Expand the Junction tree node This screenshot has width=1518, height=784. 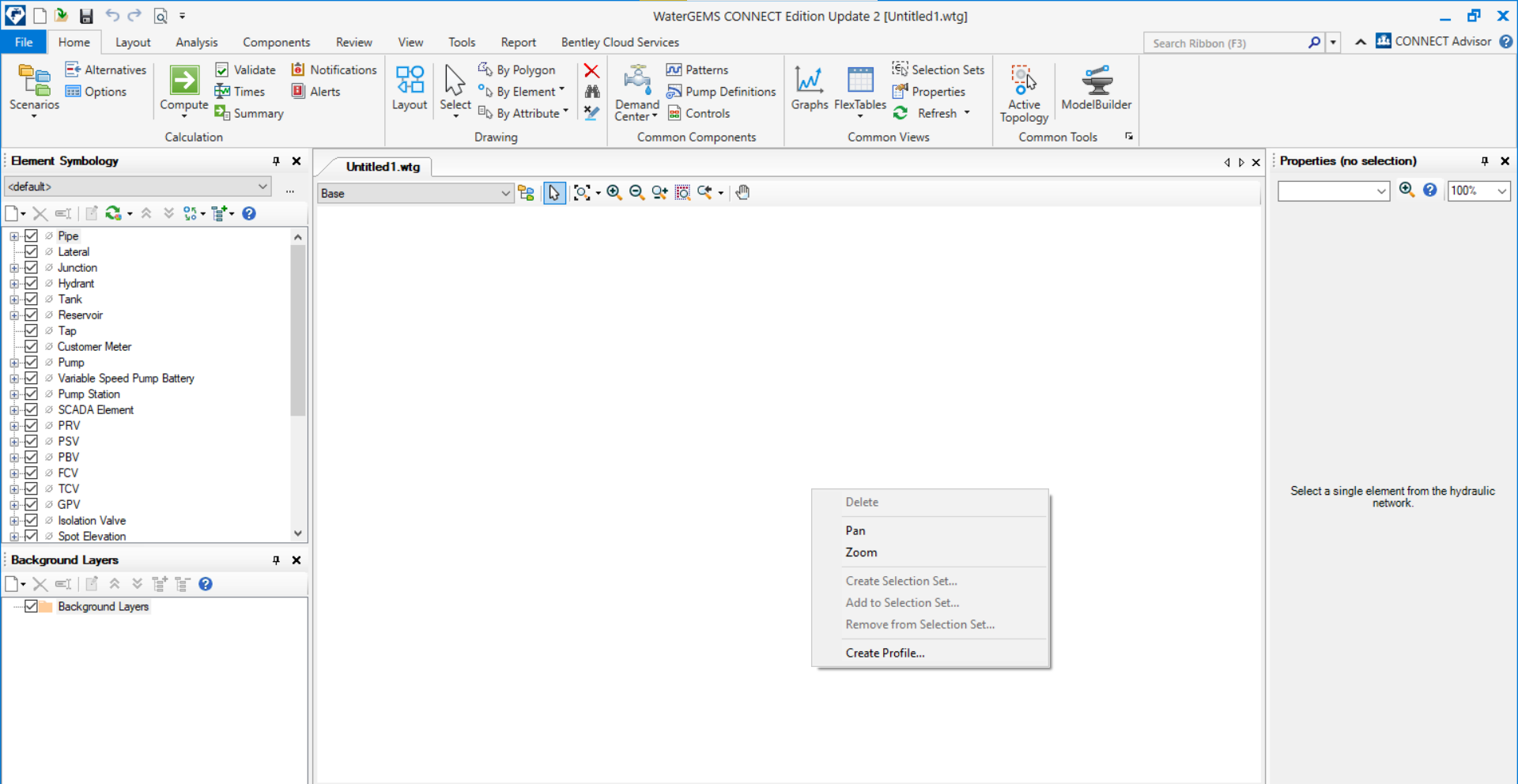click(x=14, y=268)
